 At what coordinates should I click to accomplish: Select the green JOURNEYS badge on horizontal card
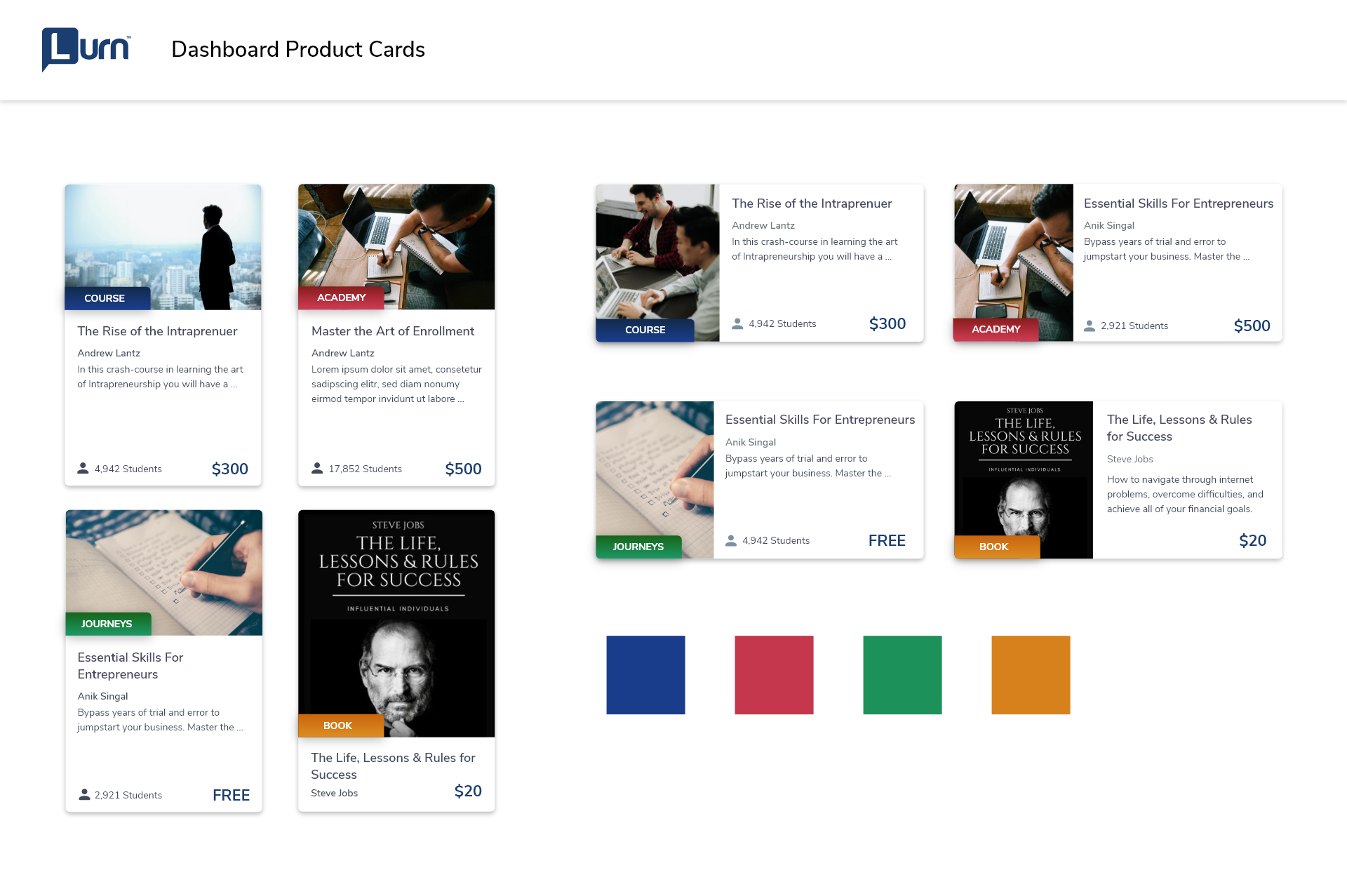pyautogui.click(x=638, y=547)
